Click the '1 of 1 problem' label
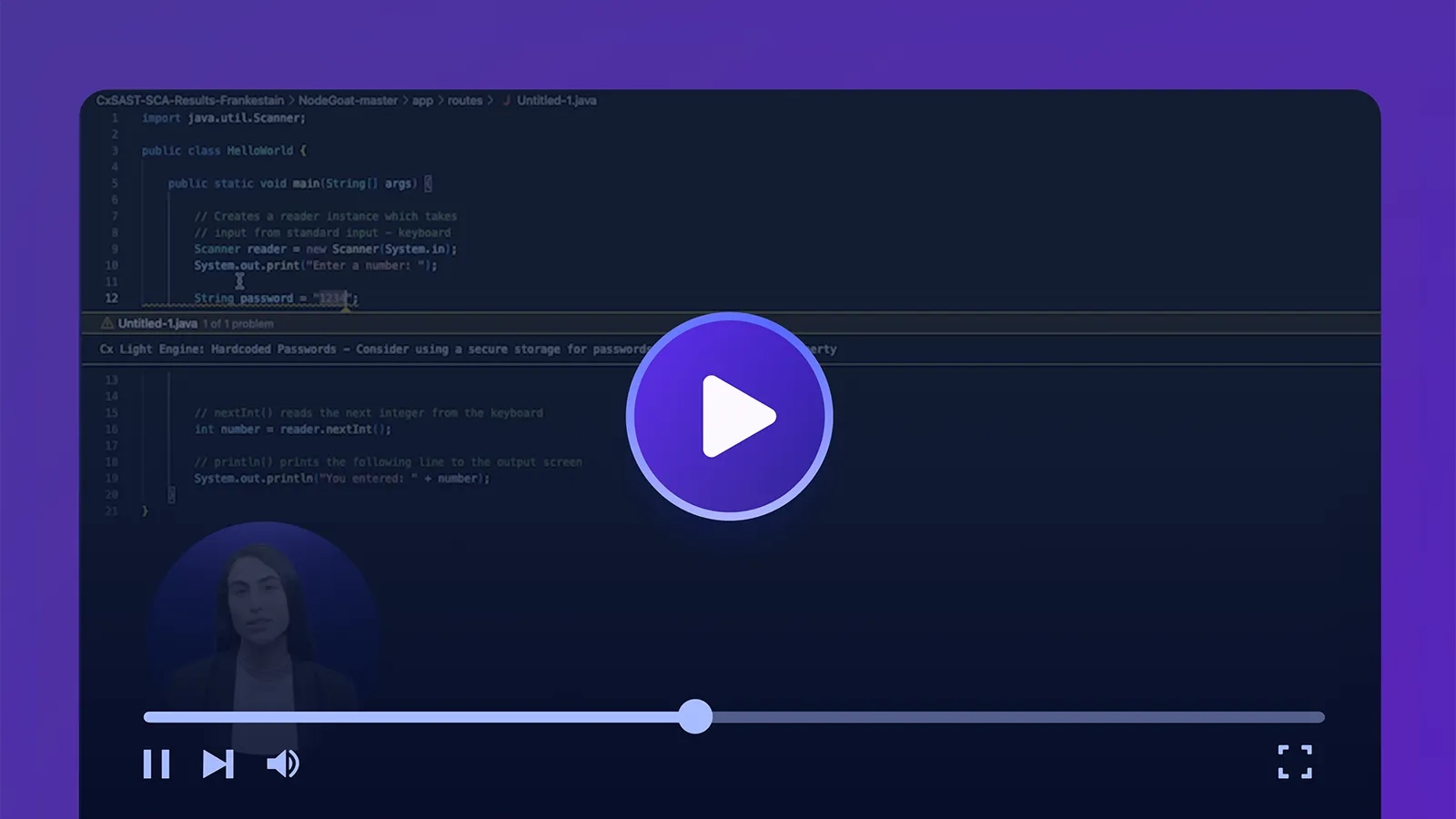The image size is (1456, 819). (x=238, y=324)
